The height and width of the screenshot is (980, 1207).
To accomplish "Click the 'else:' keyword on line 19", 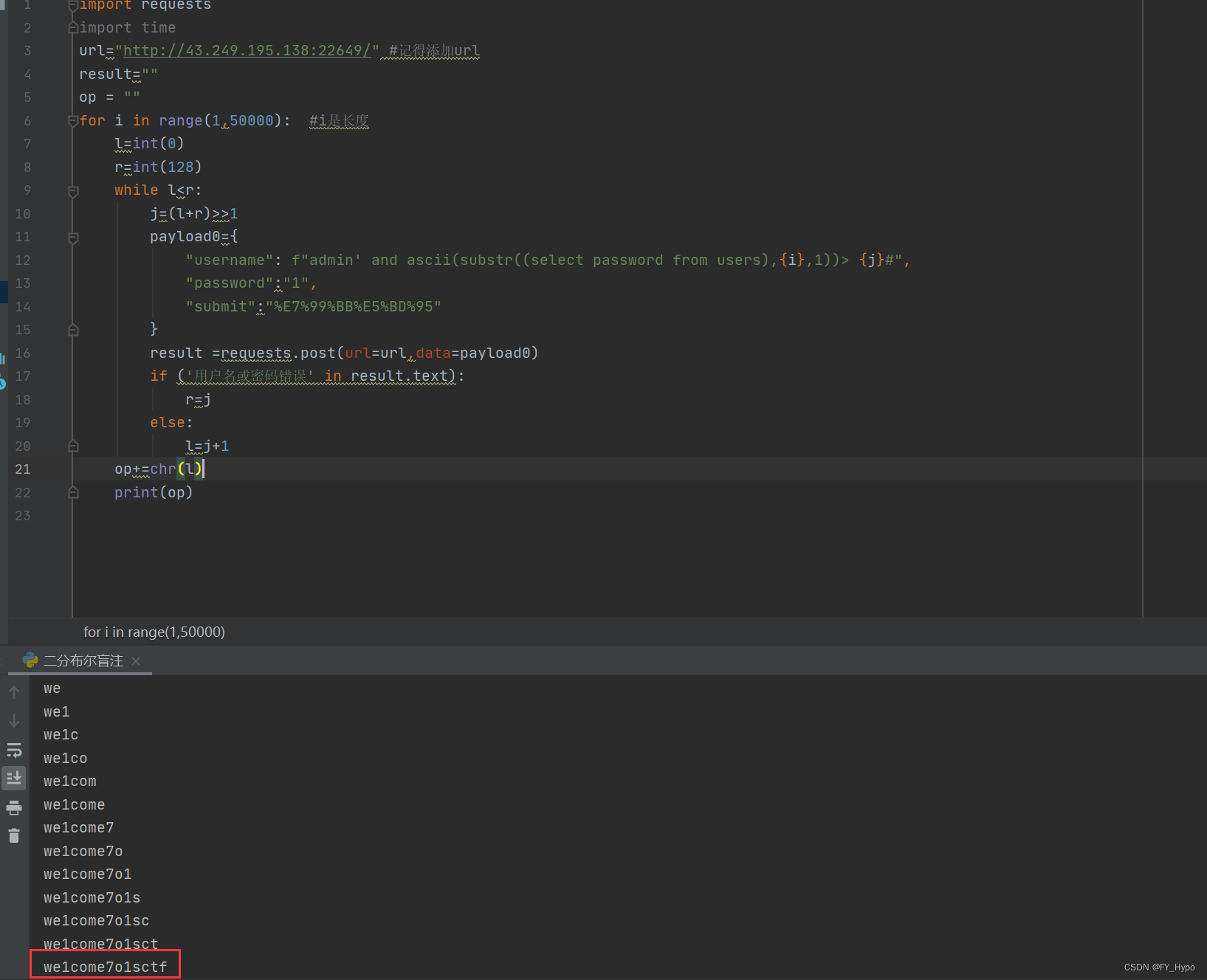I will pos(171,423).
